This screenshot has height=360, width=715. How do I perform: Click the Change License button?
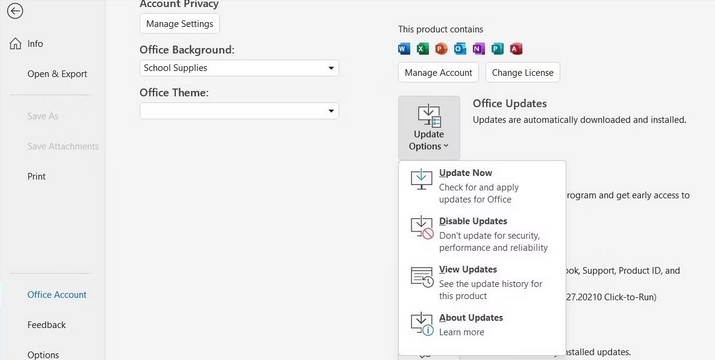[x=523, y=73]
